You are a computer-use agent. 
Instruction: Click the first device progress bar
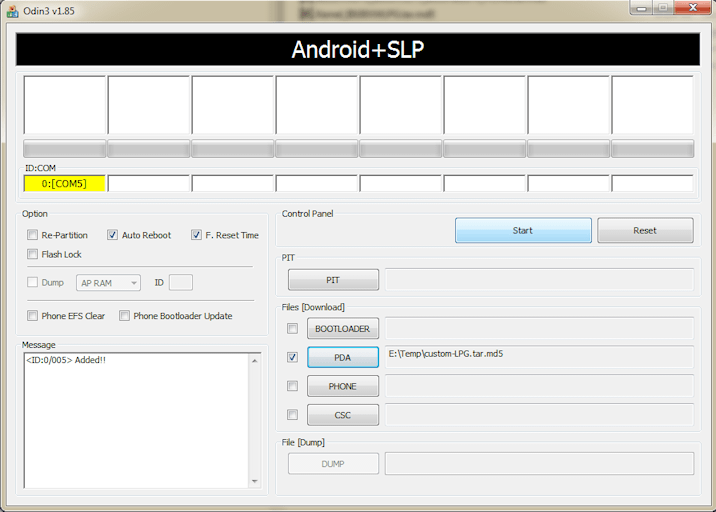coord(64,149)
